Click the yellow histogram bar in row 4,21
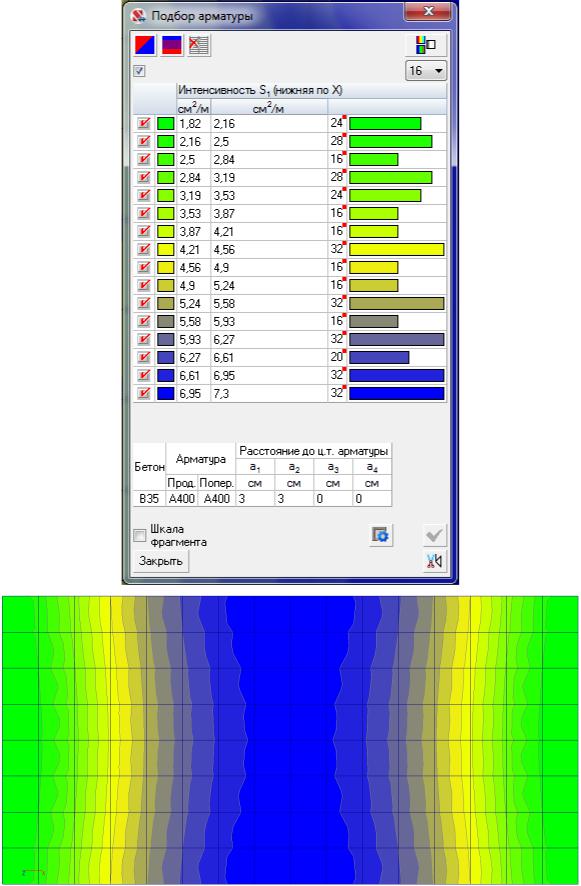The image size is (581, 886). tap(397, 249)
